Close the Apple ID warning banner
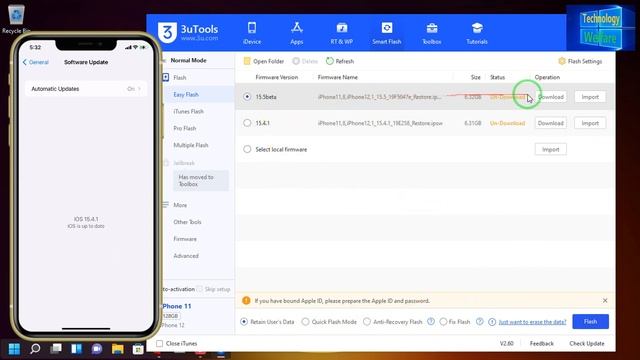Viewport: 640px width, 360px height. 605,300
